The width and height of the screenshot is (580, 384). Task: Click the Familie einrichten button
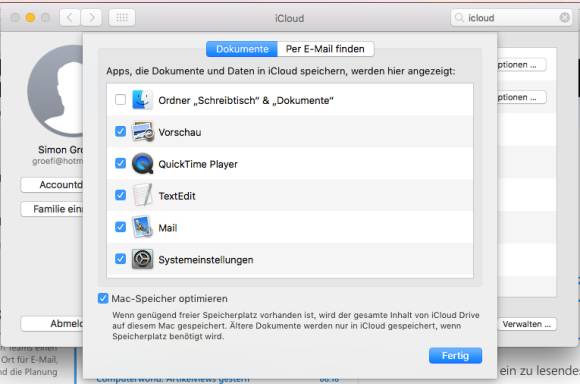tap(52, 209)
